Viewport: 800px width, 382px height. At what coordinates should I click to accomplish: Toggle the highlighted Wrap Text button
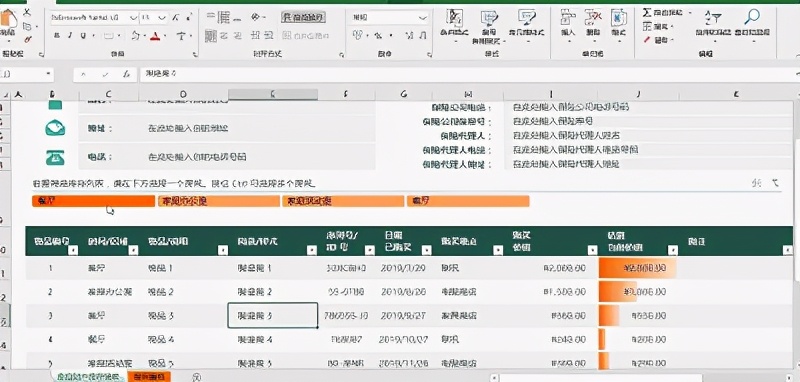(304, 18)
